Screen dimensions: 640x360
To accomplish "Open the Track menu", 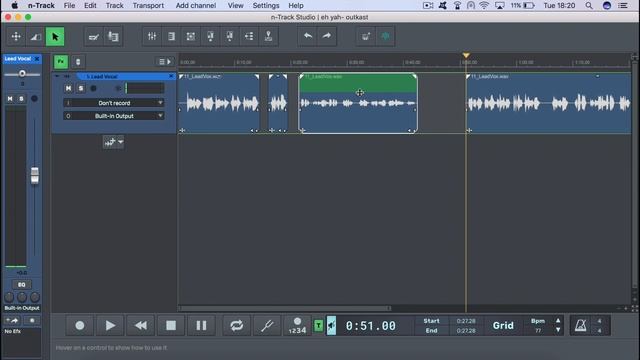I will click(x=114, y=5).
